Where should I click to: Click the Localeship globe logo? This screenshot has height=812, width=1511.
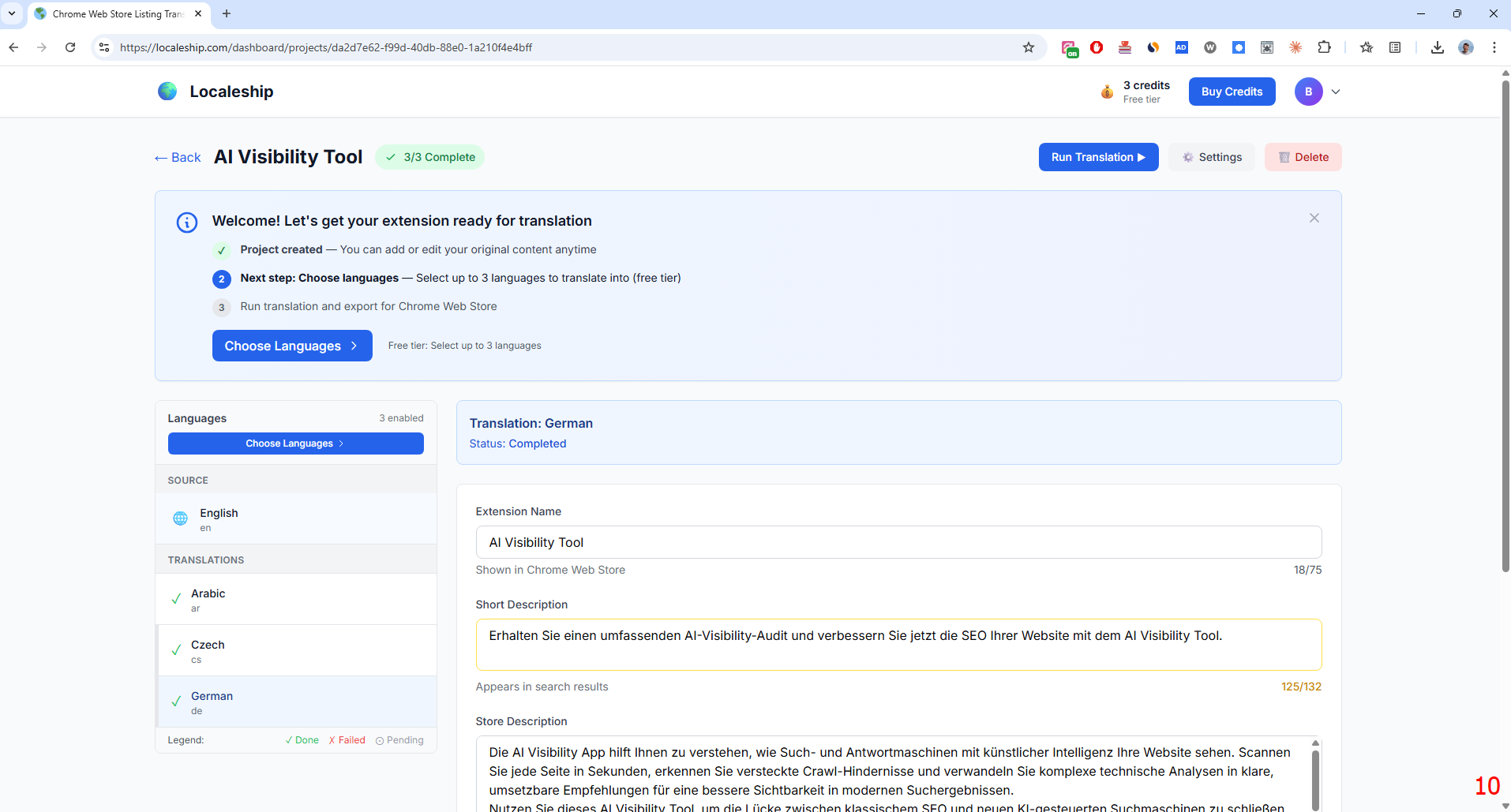[x=167, y=91]
